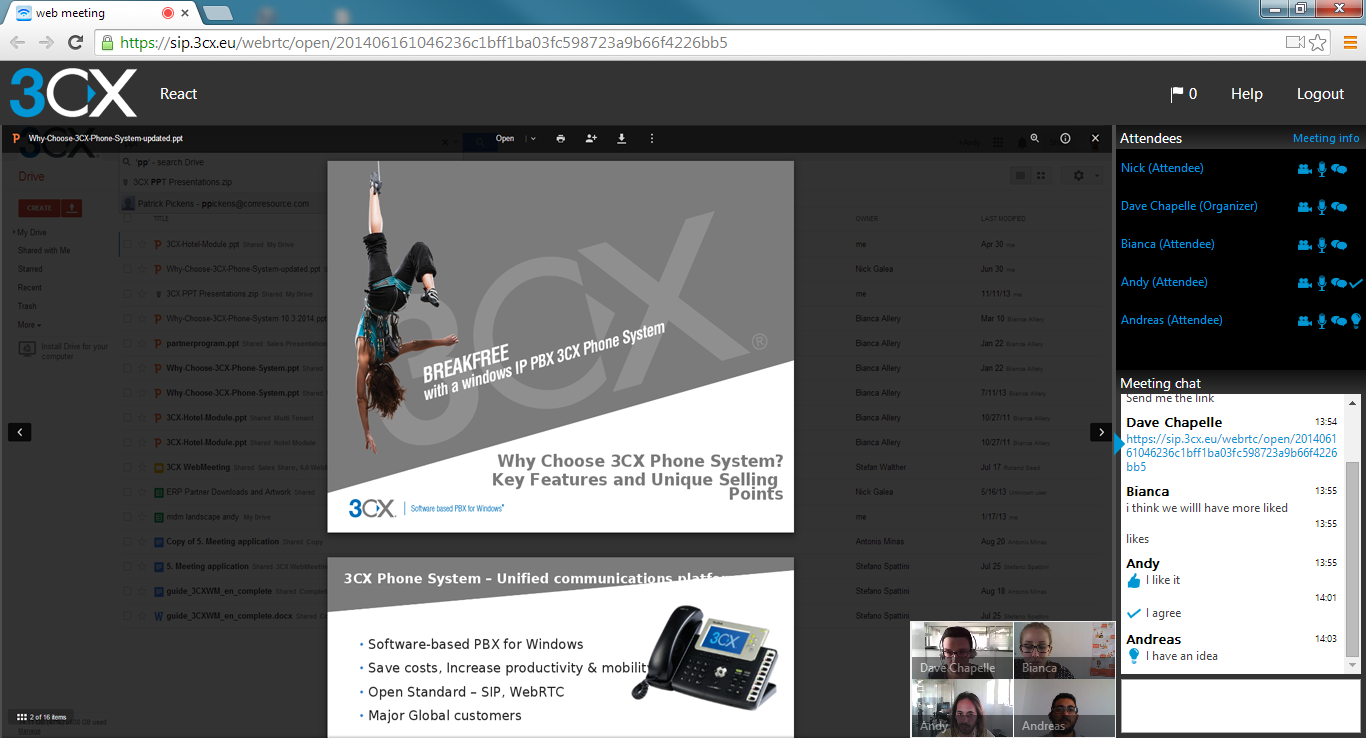Image resolution: width=1366 pixels, height=738 pixels.
Task: Click the zoom magnifier in preview toolbar
Action: tap(1035, 139)
